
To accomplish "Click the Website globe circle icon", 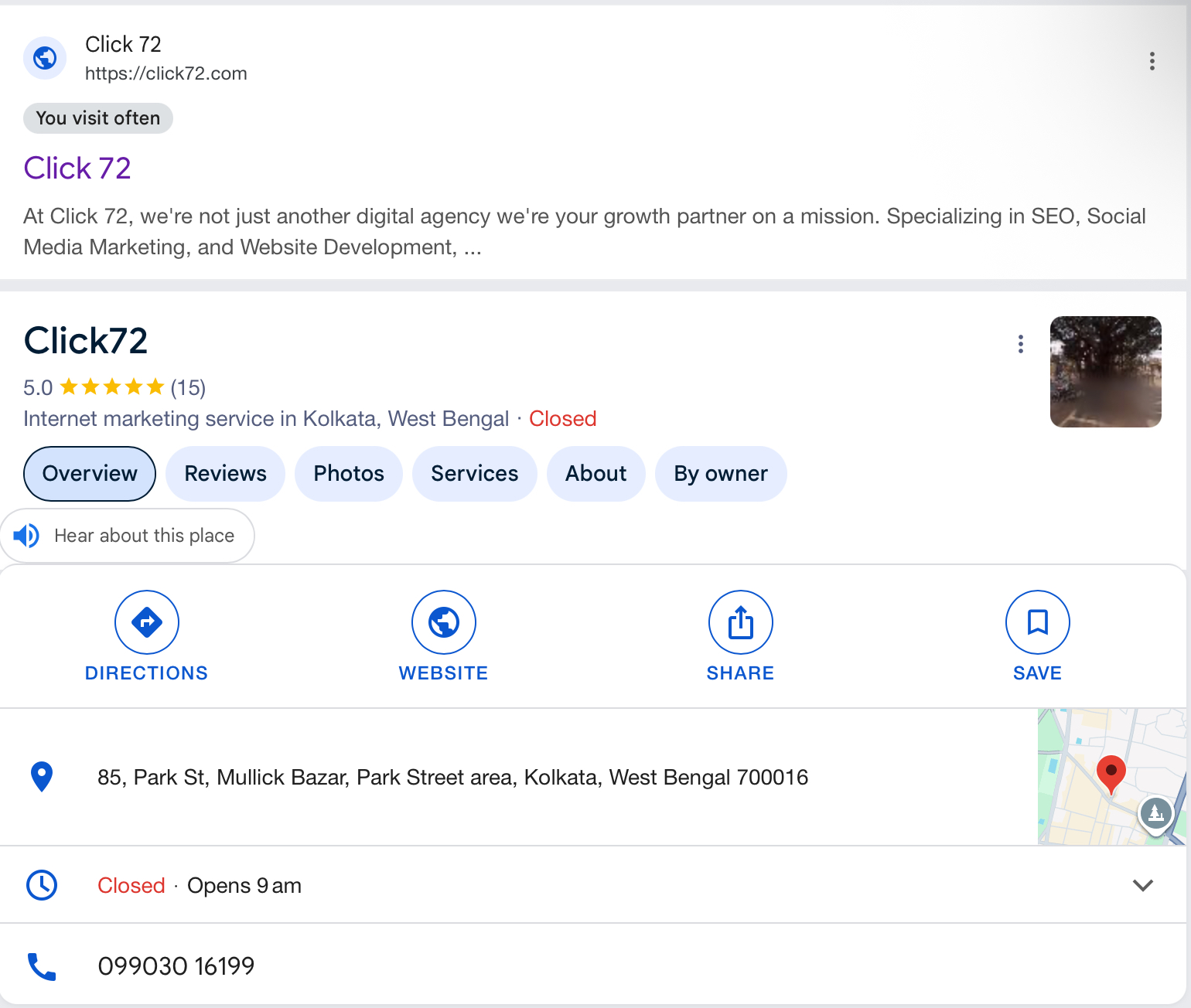I will pos(444,622).
